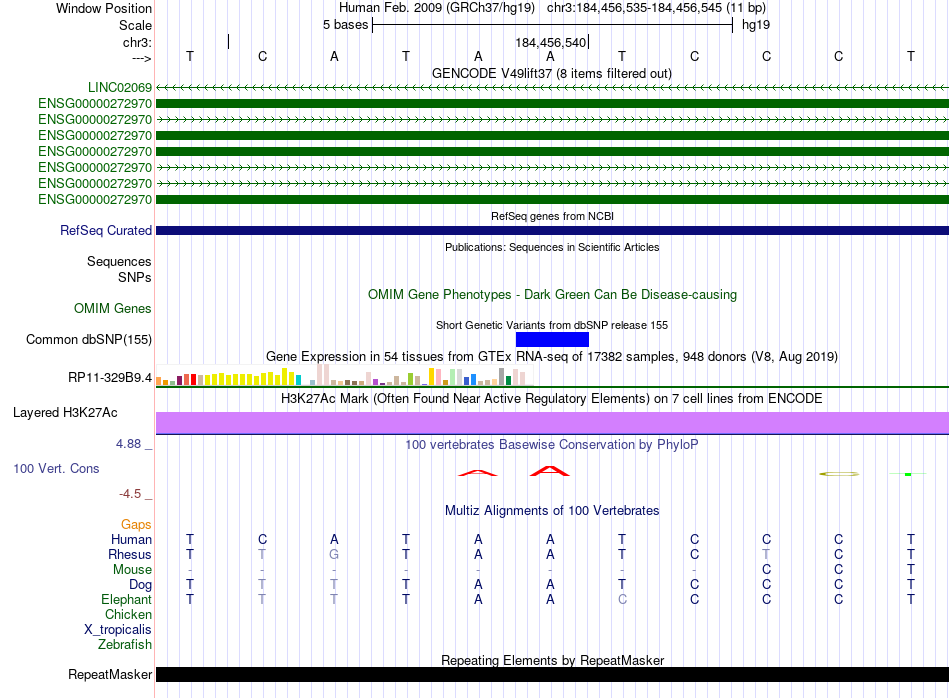Image resolution: width=950 pixels, height=698 pixels.
Task: Click the T base in the Mouse row
Action: (911, 570)
